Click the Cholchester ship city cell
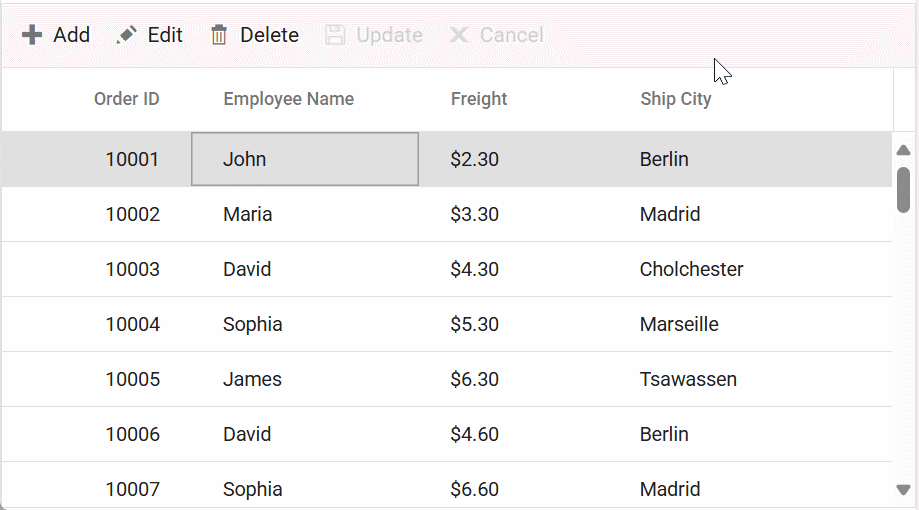The height and width of the screenshot is (510, 919). point(691,269)
